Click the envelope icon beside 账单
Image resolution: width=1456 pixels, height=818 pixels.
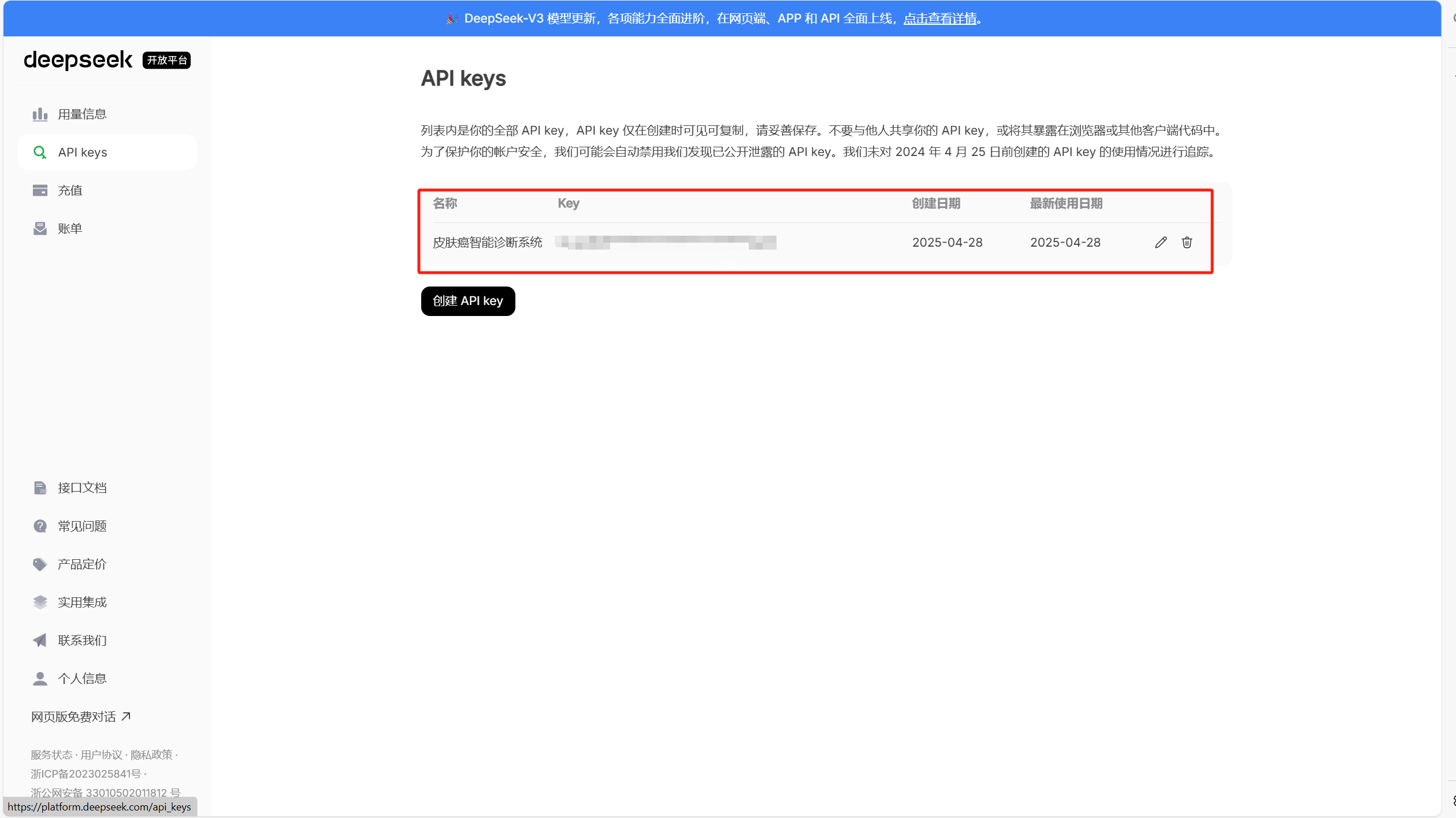click(x=40, y=229)
